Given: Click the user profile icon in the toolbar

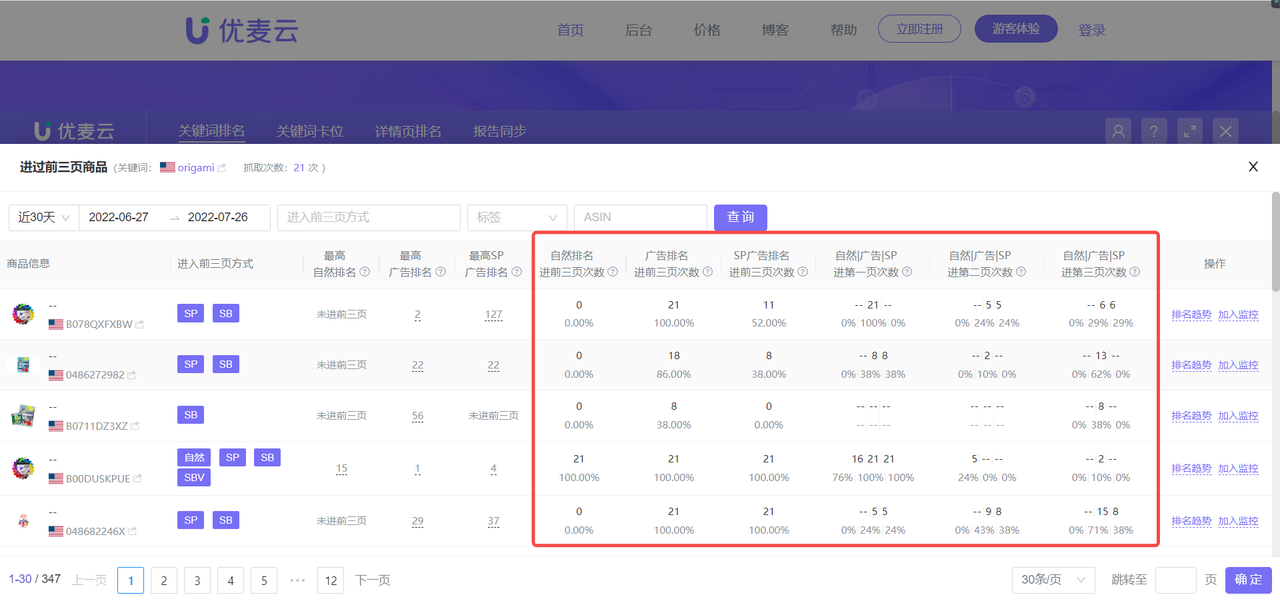Looking at the screenshot, I should click(1118, 131).
